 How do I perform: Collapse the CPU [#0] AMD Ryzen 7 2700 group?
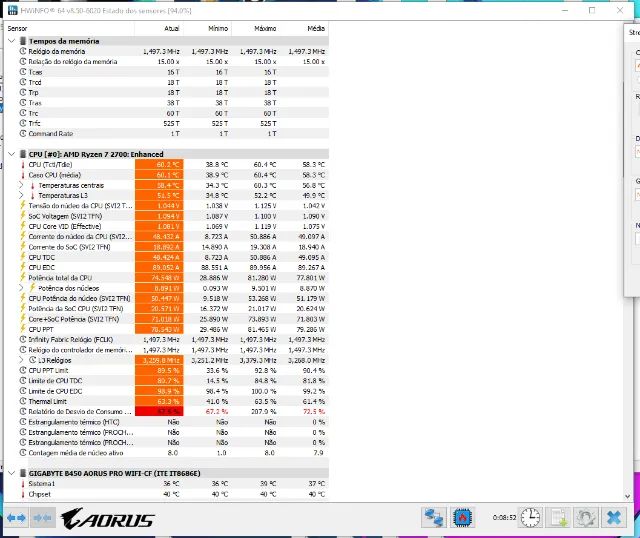click(x=11, y=154)
